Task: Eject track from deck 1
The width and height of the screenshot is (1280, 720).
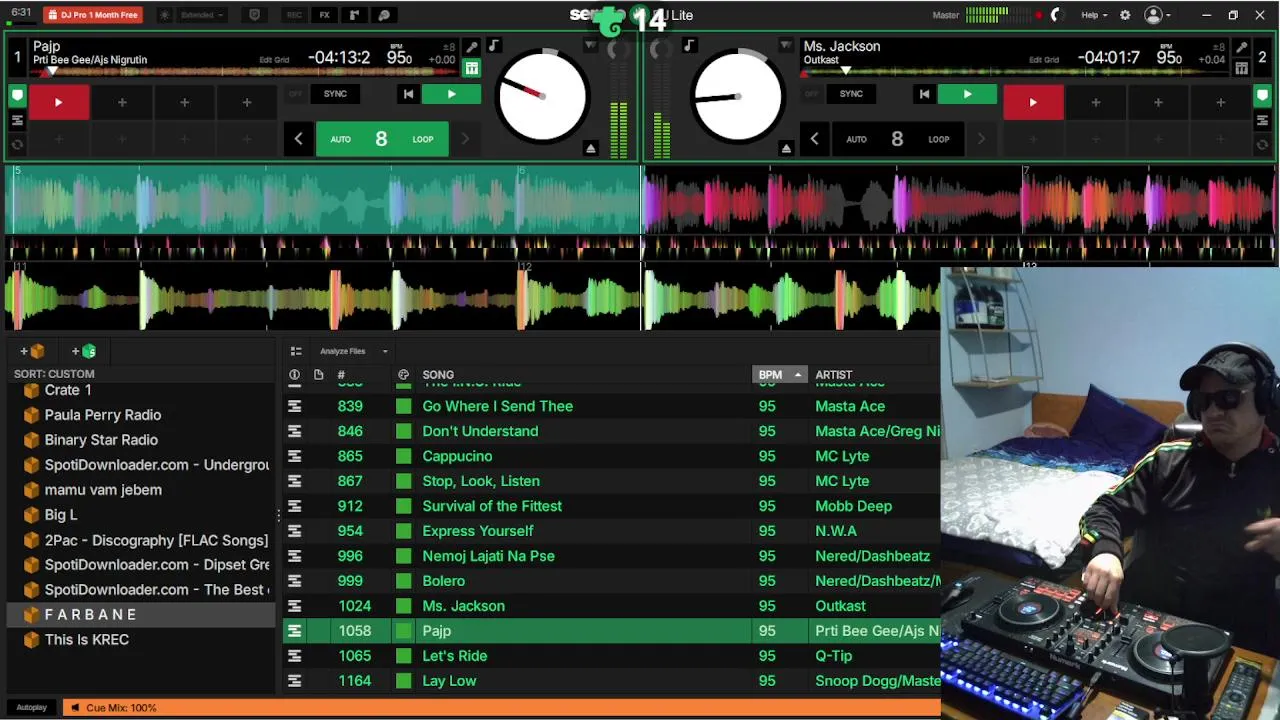Action: (x=590, y=148)
